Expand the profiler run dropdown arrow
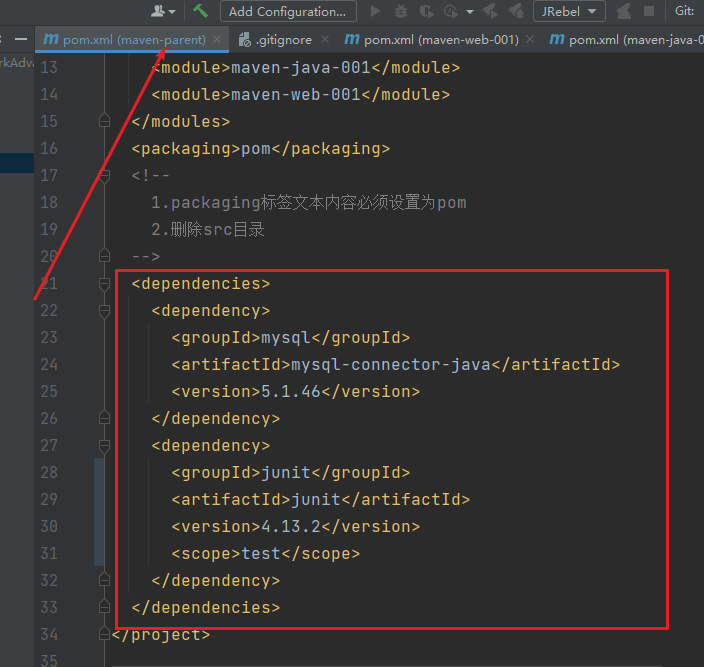The width and height of the screenshot is (704, 667). 470,12
